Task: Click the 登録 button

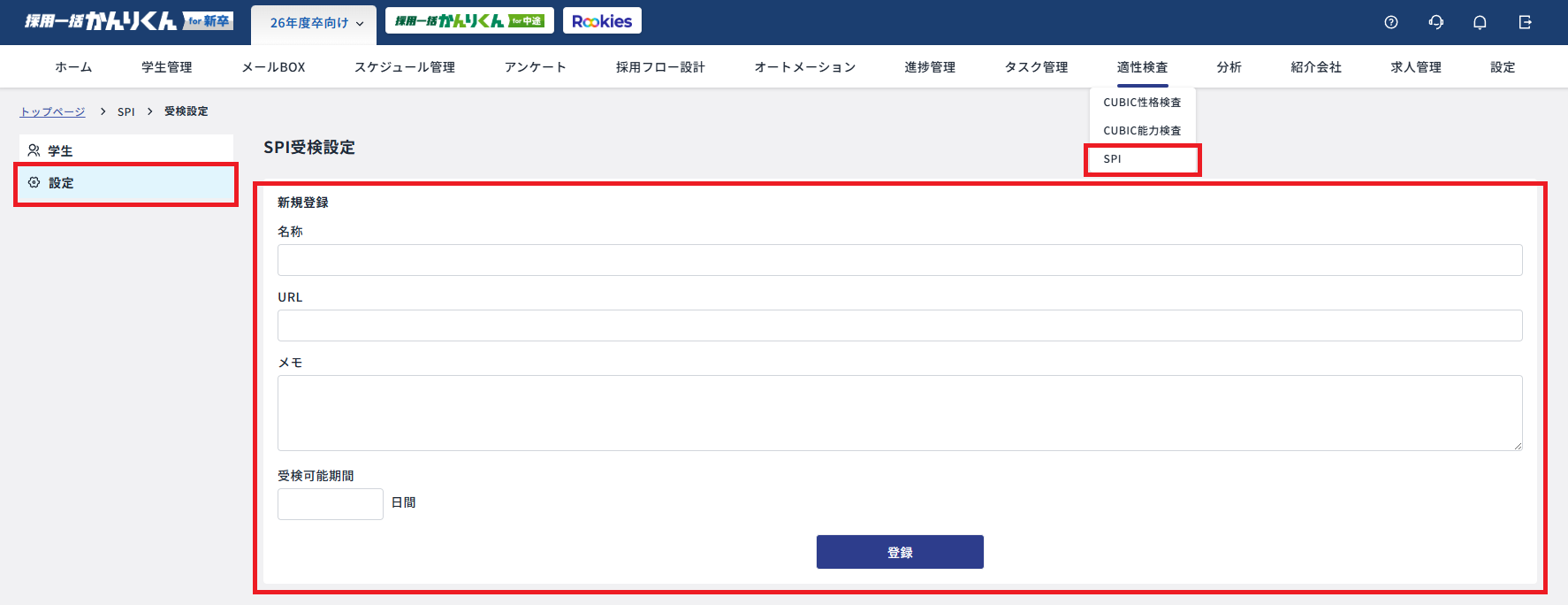Action: coord(900,552)
